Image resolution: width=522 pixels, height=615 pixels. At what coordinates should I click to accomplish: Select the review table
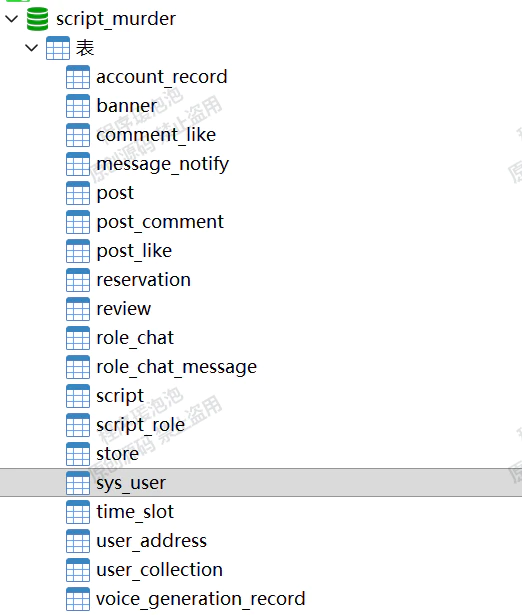[124, 309]
